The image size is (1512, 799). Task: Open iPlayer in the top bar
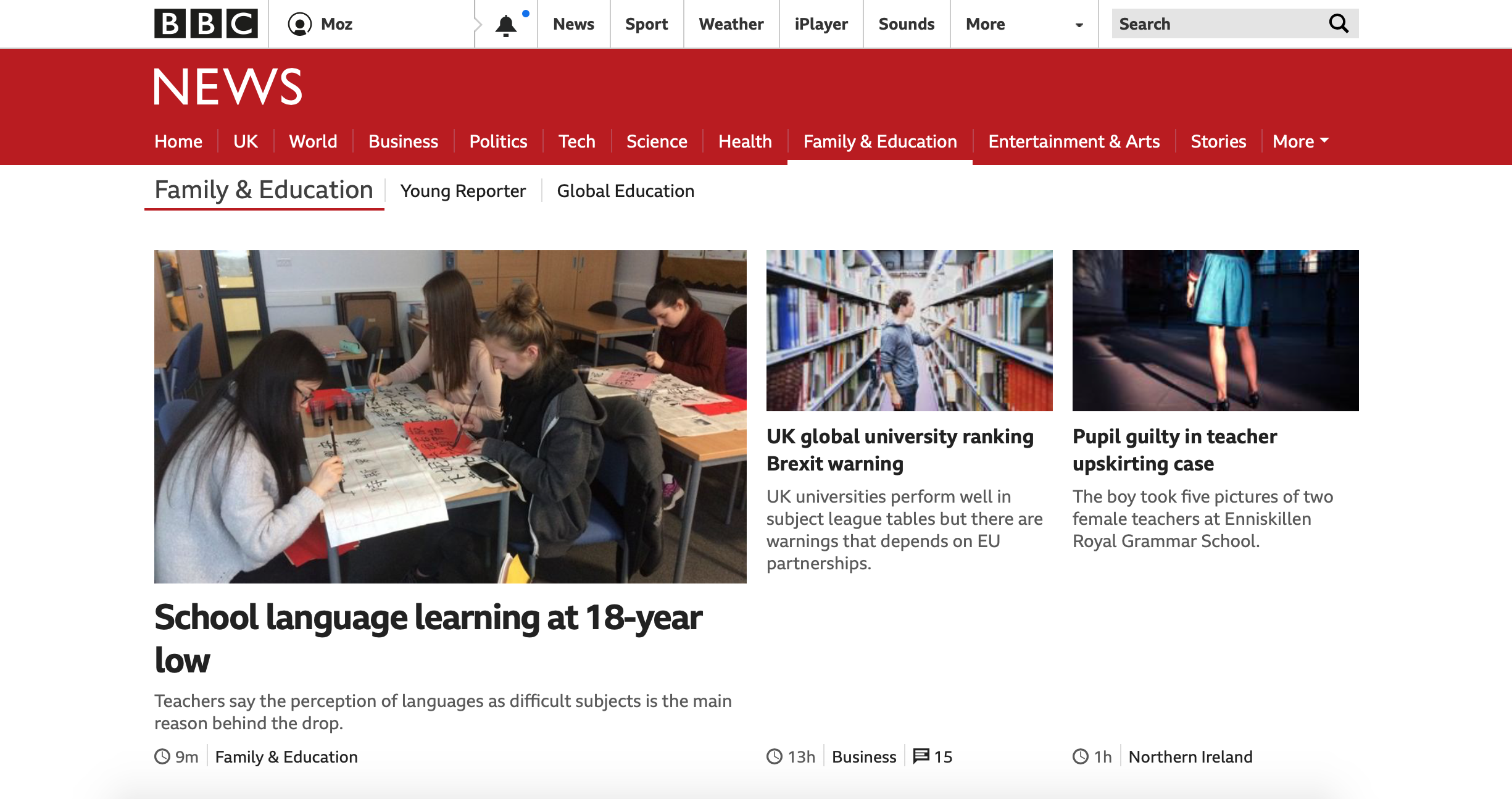[821, 24]
